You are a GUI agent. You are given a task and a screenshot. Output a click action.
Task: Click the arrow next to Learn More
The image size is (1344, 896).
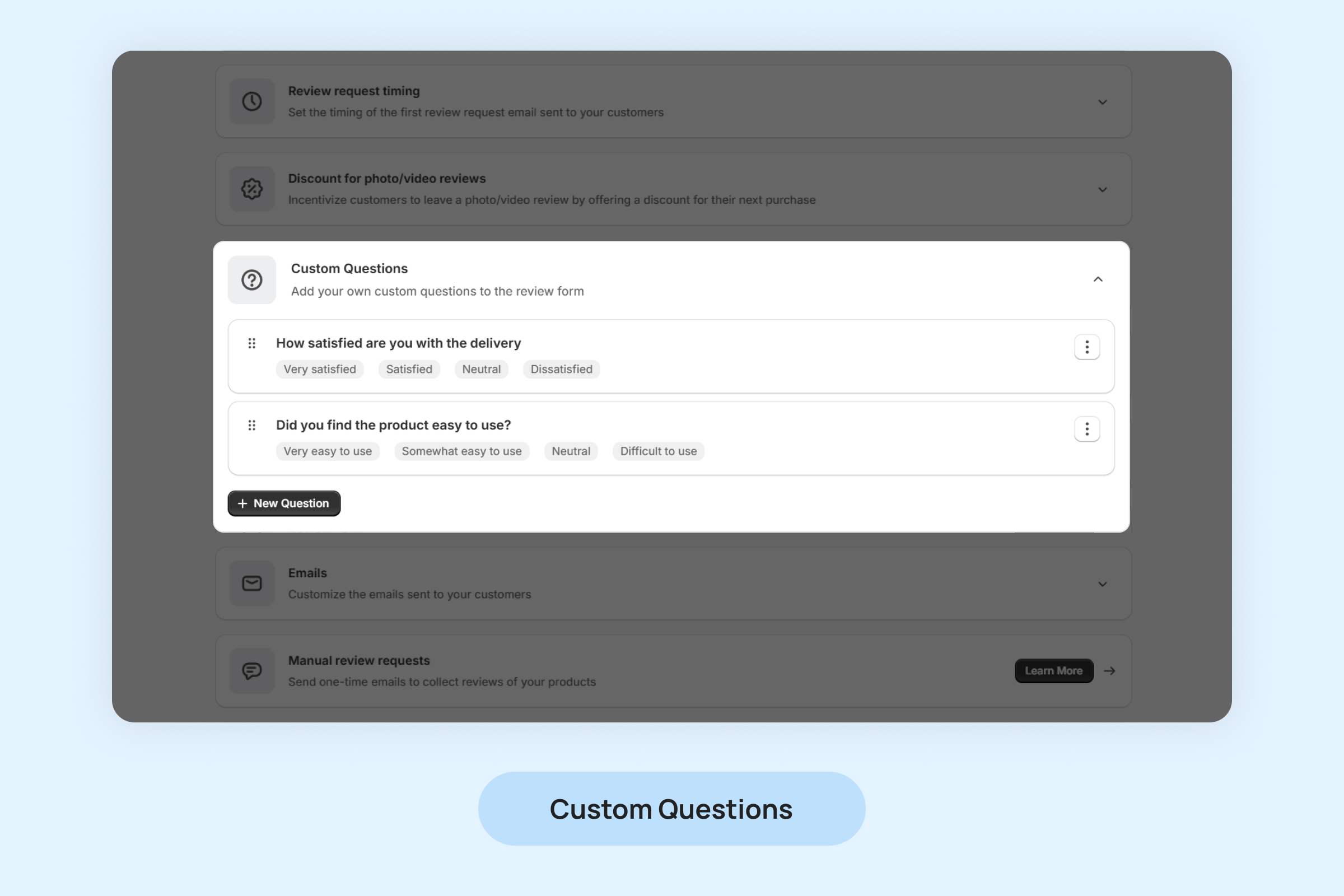point(1110,671)
